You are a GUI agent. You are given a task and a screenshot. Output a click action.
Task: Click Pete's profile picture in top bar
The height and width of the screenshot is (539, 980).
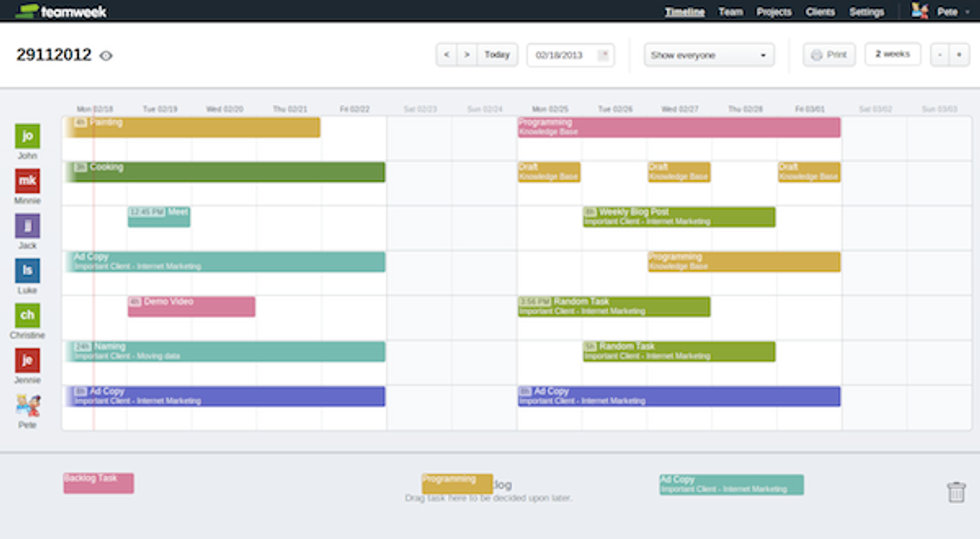[919, 11]
